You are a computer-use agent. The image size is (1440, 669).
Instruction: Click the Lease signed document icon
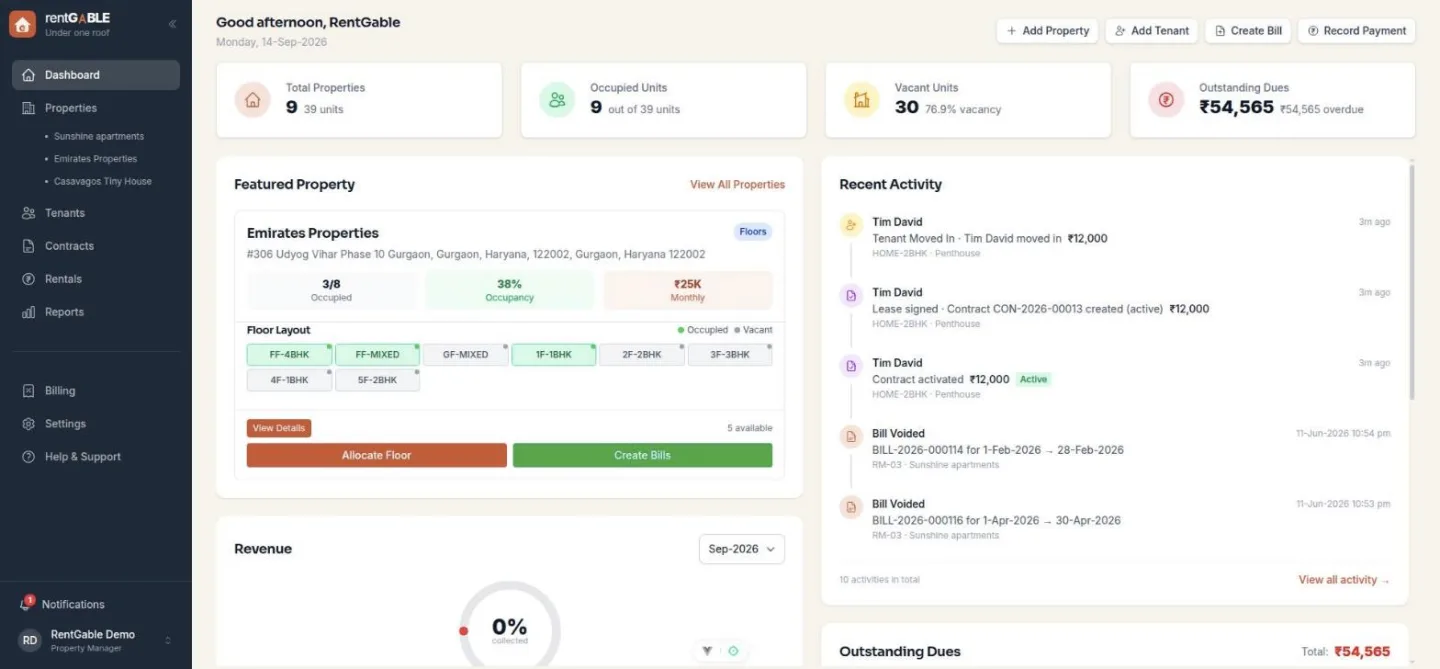(x=851, y=296)
